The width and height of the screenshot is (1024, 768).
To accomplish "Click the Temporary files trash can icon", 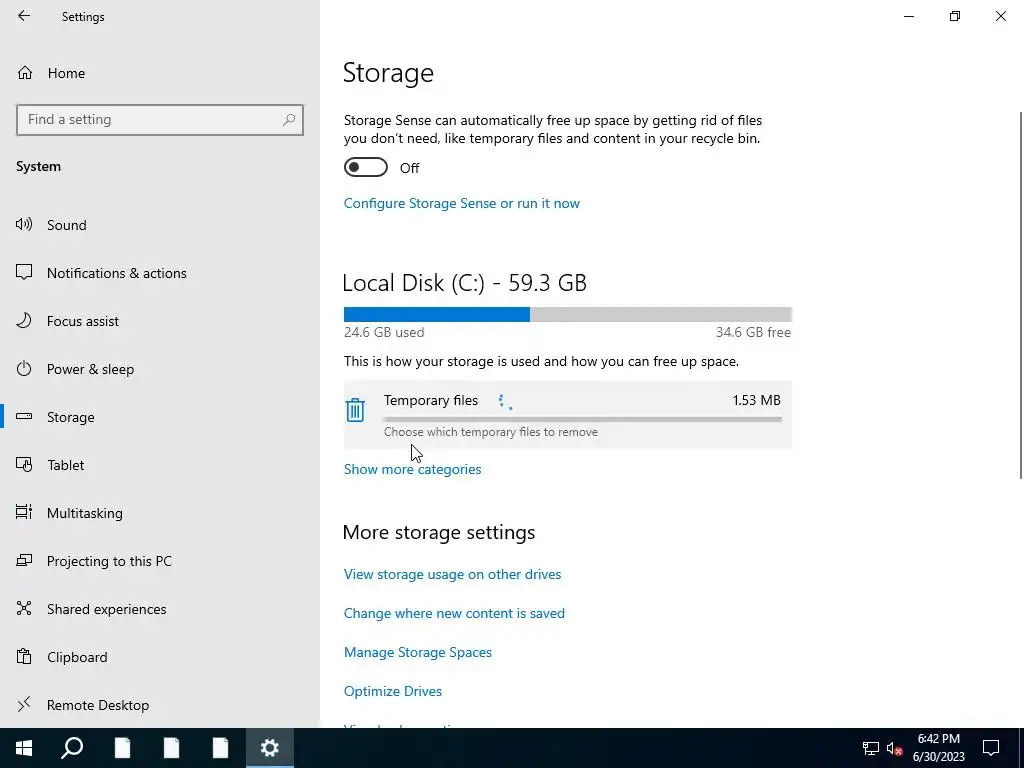I will 355,410.
